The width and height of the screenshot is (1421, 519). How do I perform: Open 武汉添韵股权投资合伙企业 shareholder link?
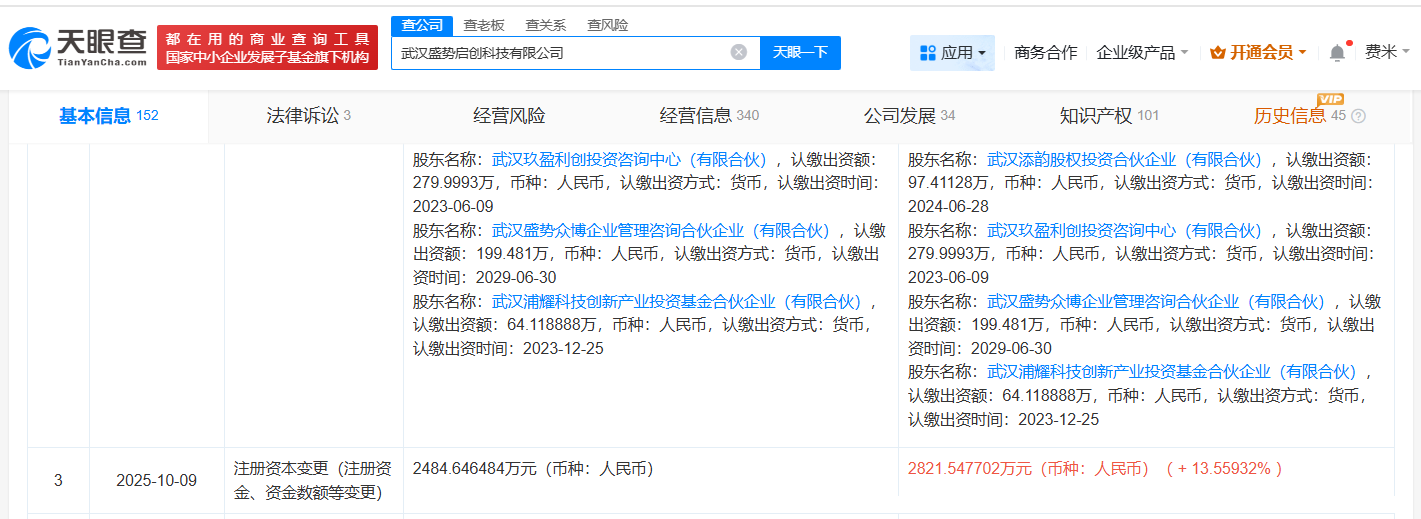click(1125, 159)
